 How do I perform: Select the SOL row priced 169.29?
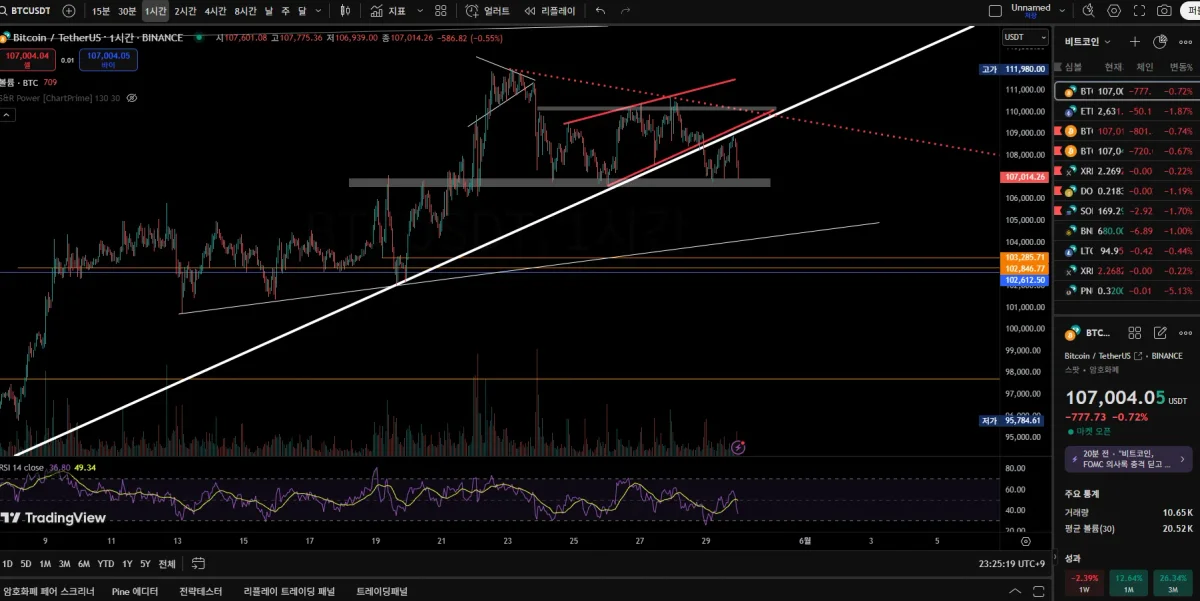click(x=1127, y=211)
